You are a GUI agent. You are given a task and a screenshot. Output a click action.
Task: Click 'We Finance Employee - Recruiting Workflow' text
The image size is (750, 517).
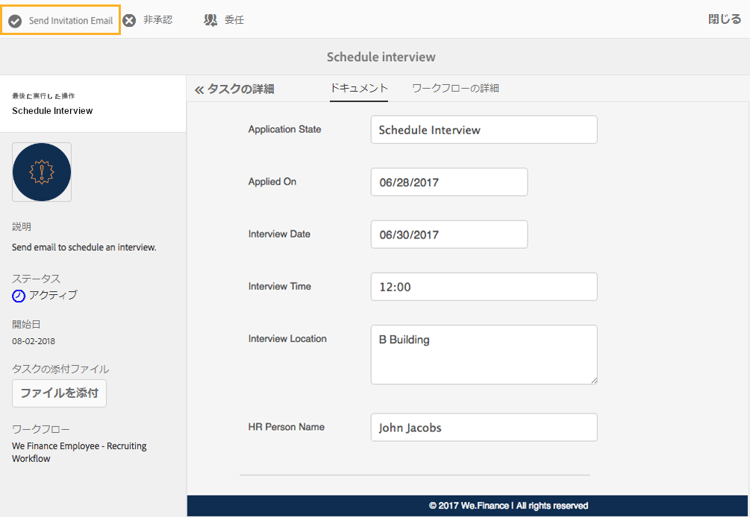79,452
